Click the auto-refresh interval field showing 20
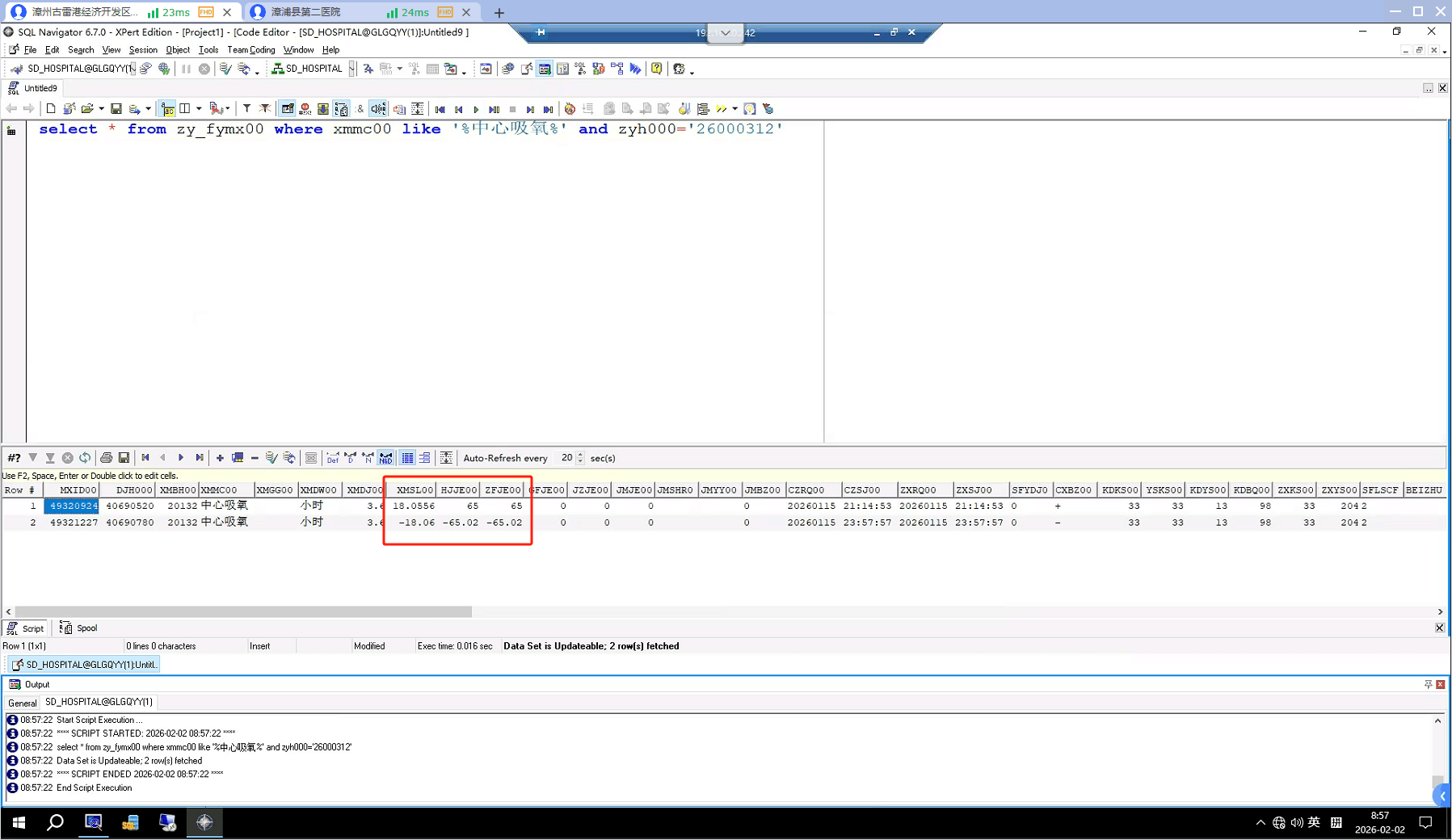This screenshot has height=840, width=1452. point(566,458)
